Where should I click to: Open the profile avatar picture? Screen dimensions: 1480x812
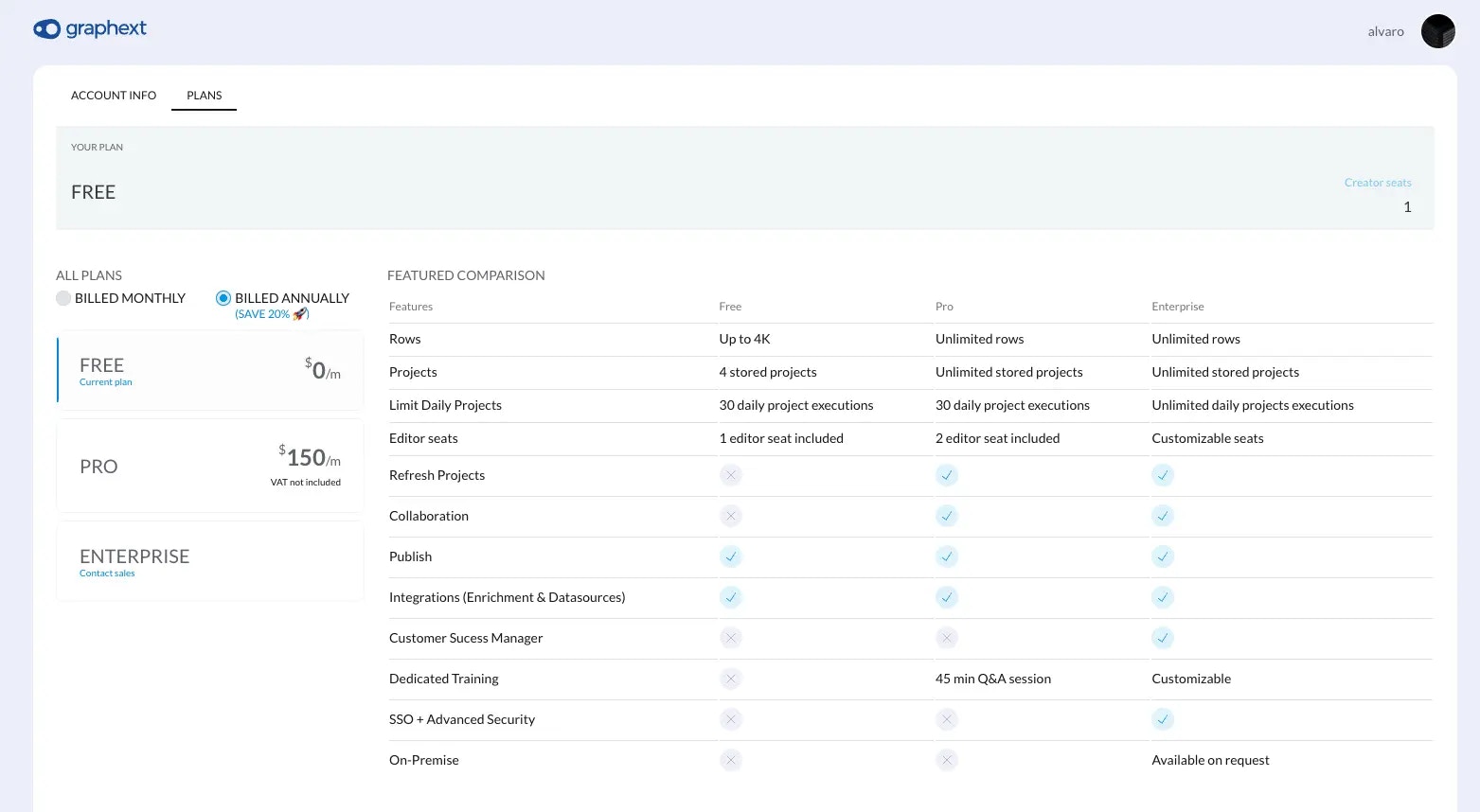(x=1437, y=30)
